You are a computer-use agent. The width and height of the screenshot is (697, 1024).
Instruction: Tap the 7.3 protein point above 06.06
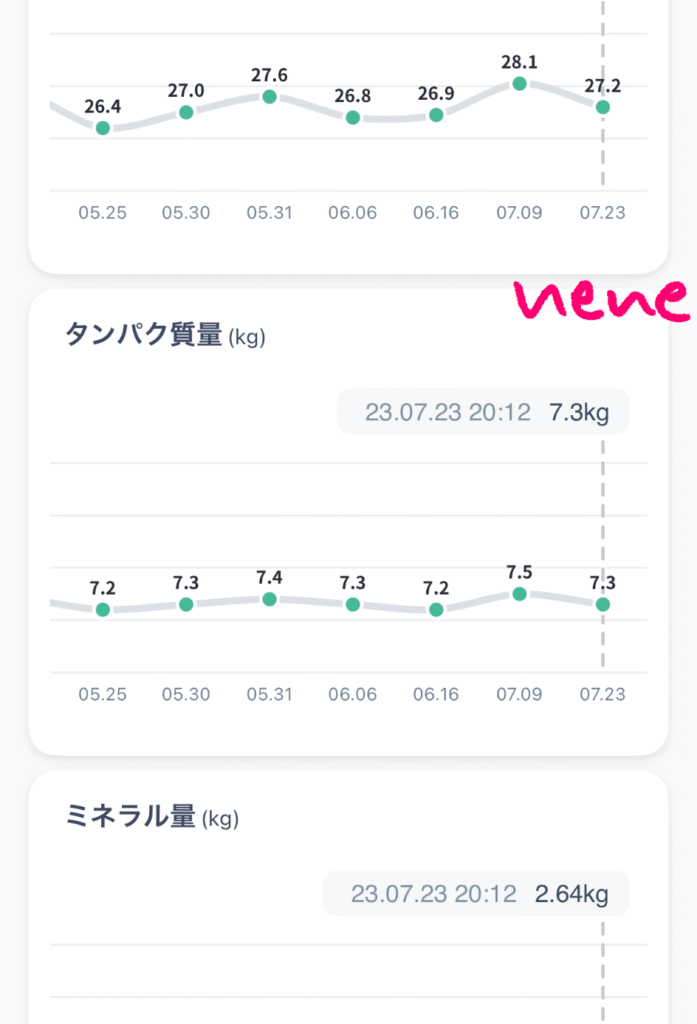click(352, 604)
